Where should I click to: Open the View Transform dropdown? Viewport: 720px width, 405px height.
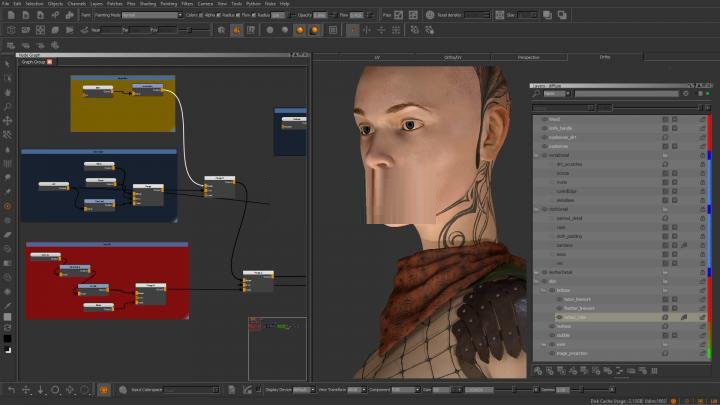tap(357, 390)
